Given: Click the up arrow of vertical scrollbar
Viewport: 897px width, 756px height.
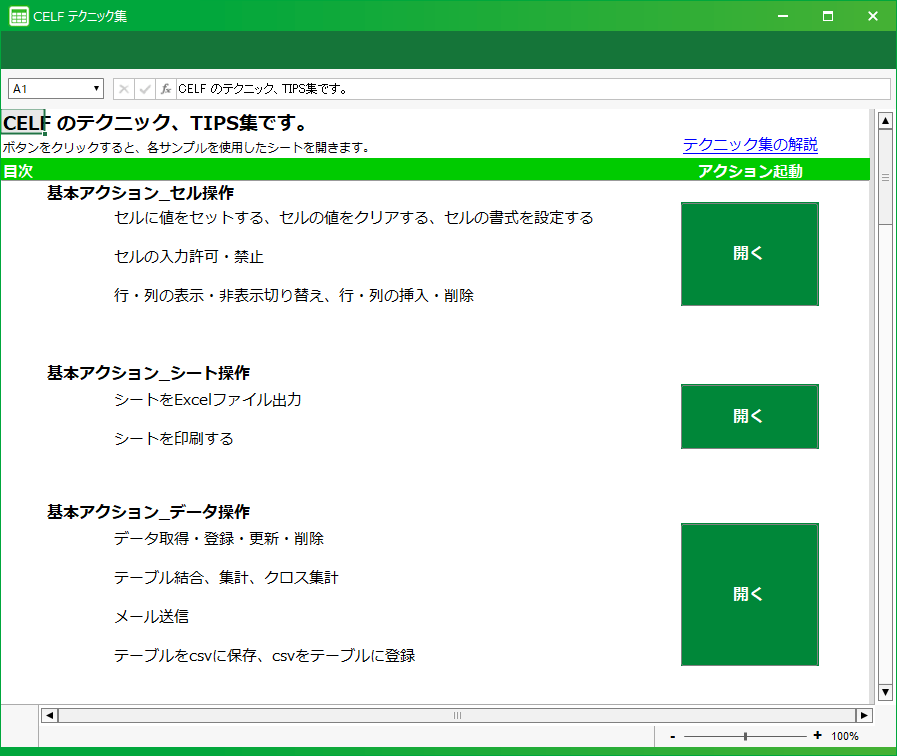Looking at the screenshot, I should coord(885,119).
